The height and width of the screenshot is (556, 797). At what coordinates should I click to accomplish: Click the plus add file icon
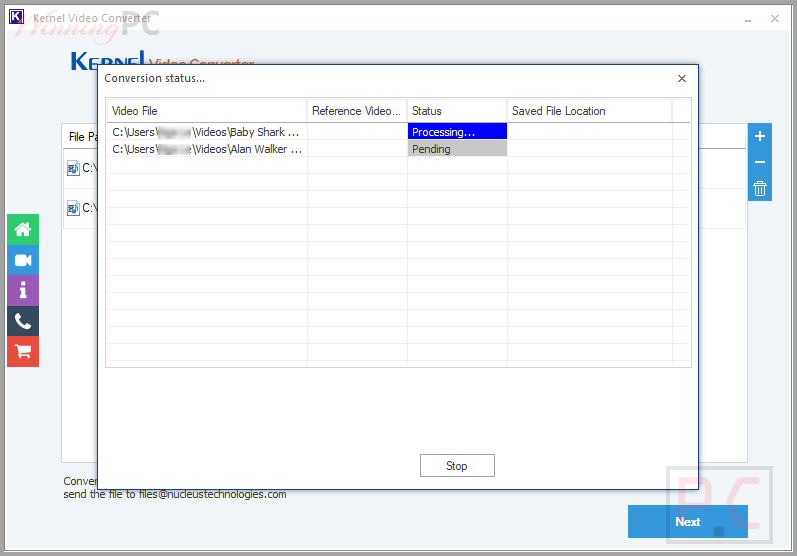(759, 136)
